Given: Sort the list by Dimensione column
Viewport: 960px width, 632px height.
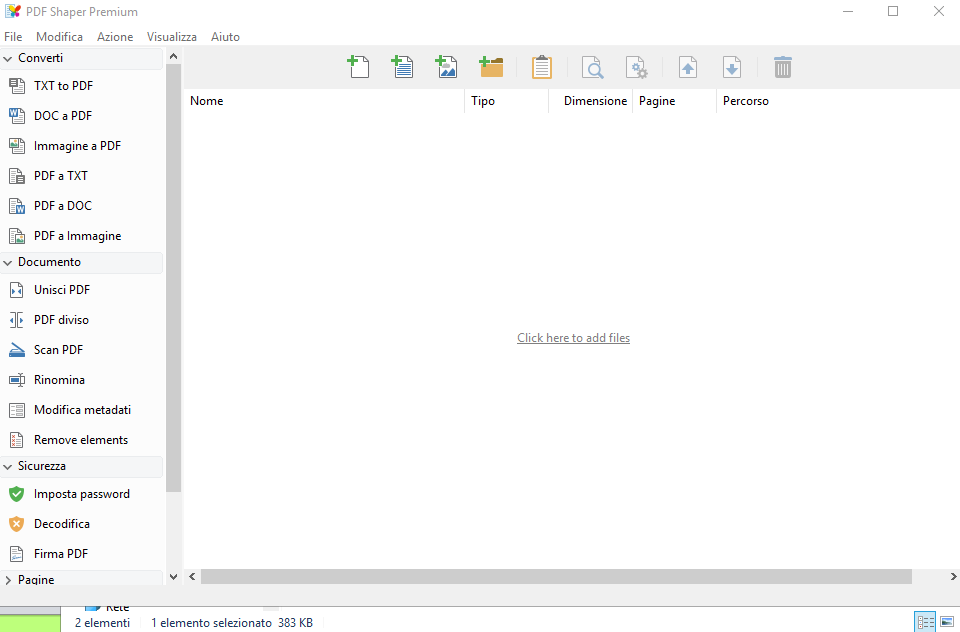Looking at the screenshot, I should coord(591,101).
